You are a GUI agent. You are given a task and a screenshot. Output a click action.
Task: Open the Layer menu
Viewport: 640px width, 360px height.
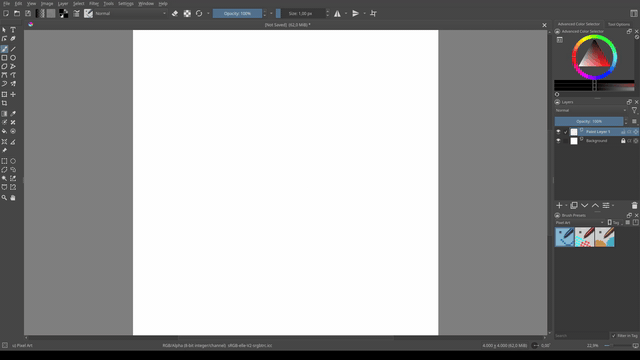pos(63,3)
